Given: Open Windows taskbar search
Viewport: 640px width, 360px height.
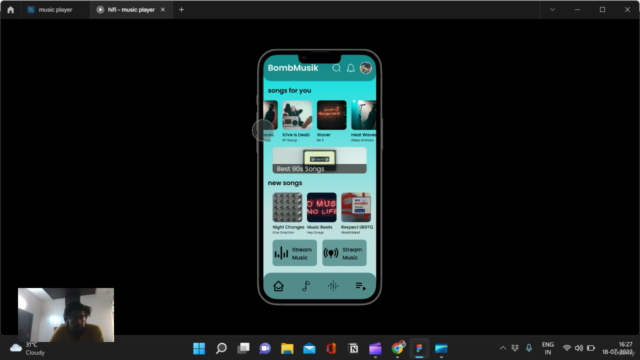Looking at the screenshot, I should [x=221, y=348].
